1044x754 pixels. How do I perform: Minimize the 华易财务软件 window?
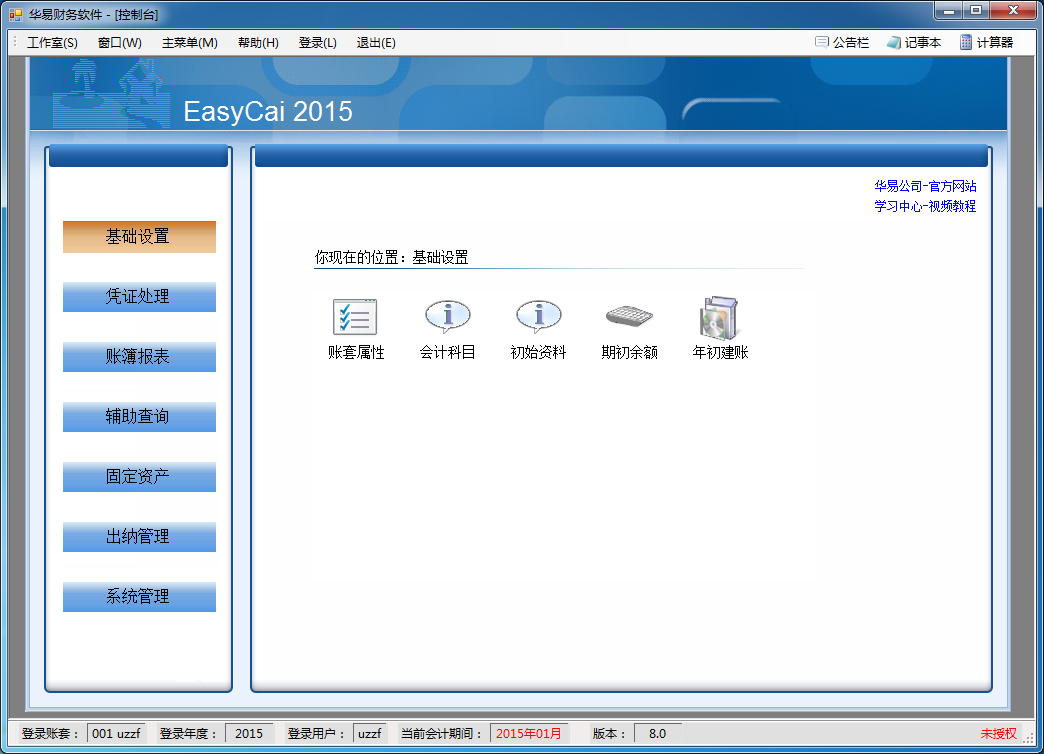(x=949, y=11)
